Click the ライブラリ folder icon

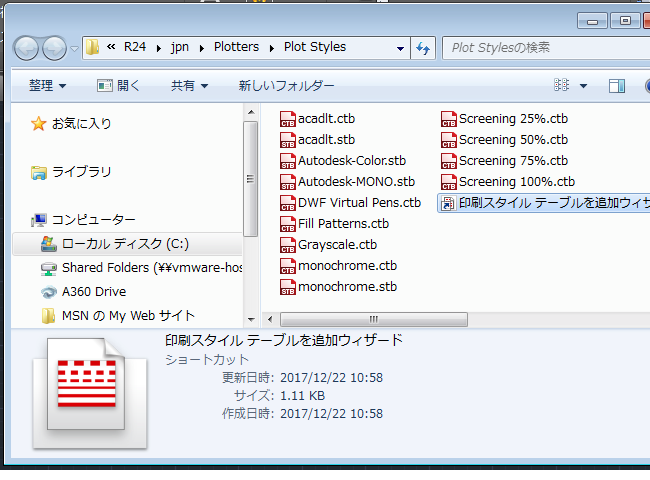(x=39, y=173)
